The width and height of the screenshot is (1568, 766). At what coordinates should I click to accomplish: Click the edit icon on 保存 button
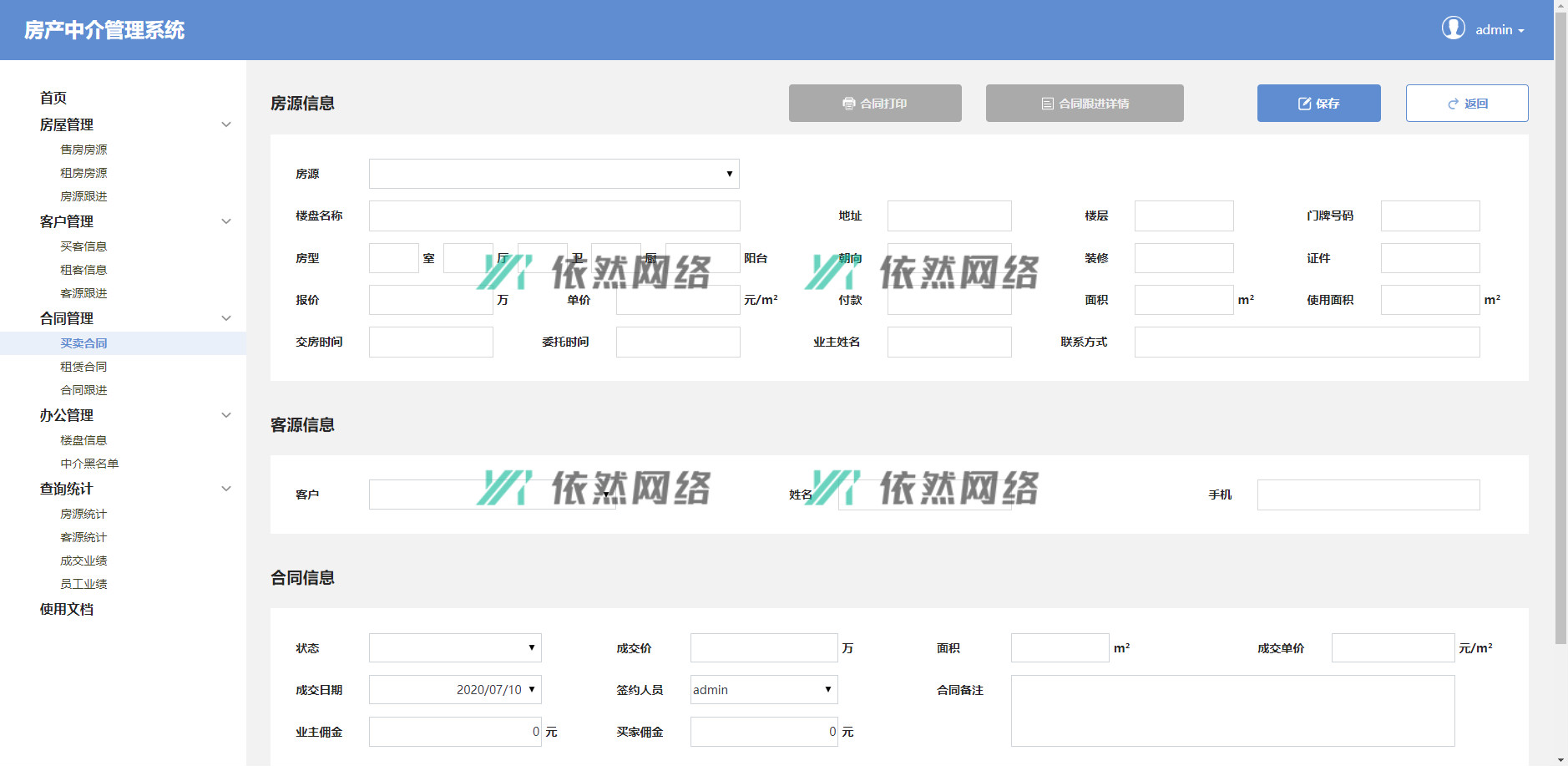click(1304, 104)
